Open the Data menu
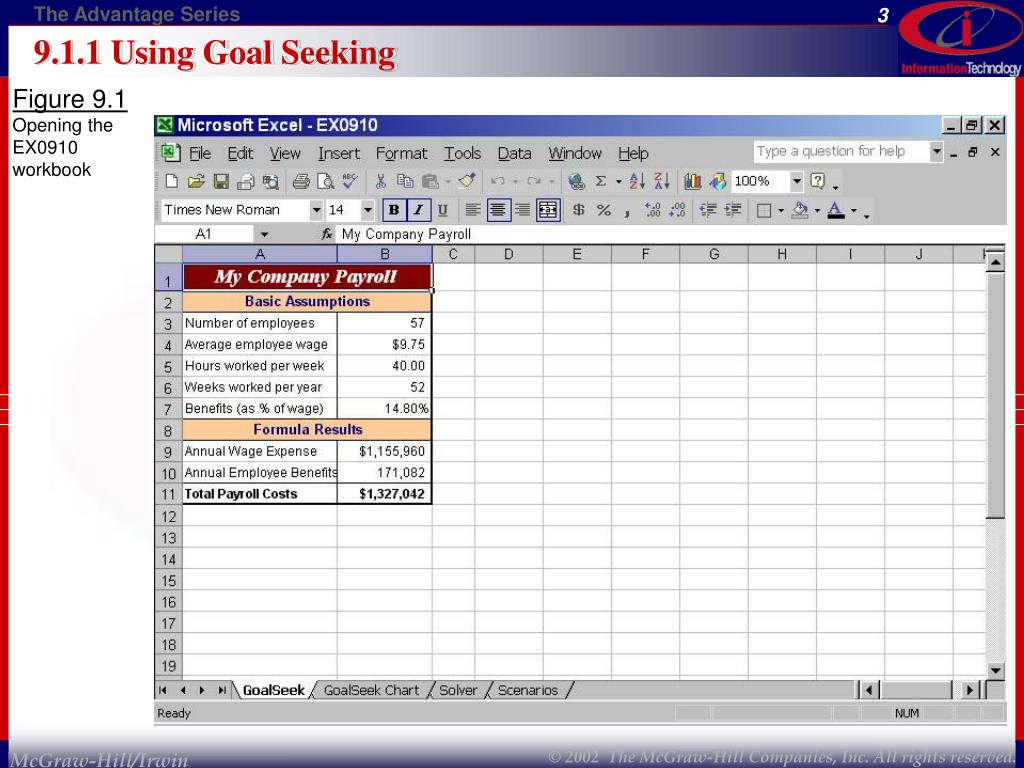The width and height of the screenshot is (1024, 768). pos(514,153)
